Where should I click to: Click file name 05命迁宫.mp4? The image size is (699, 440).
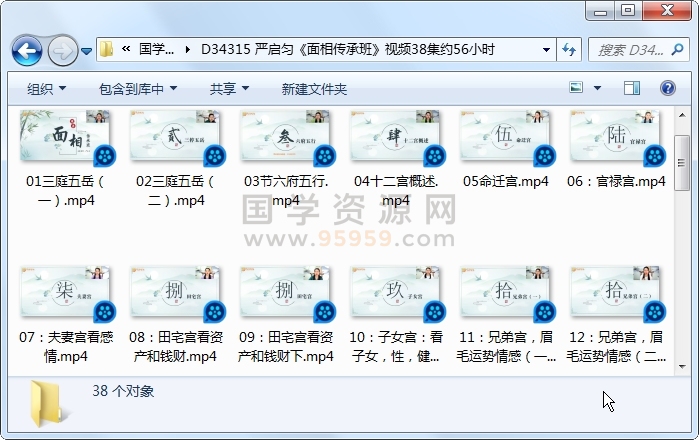coord(506,181)
